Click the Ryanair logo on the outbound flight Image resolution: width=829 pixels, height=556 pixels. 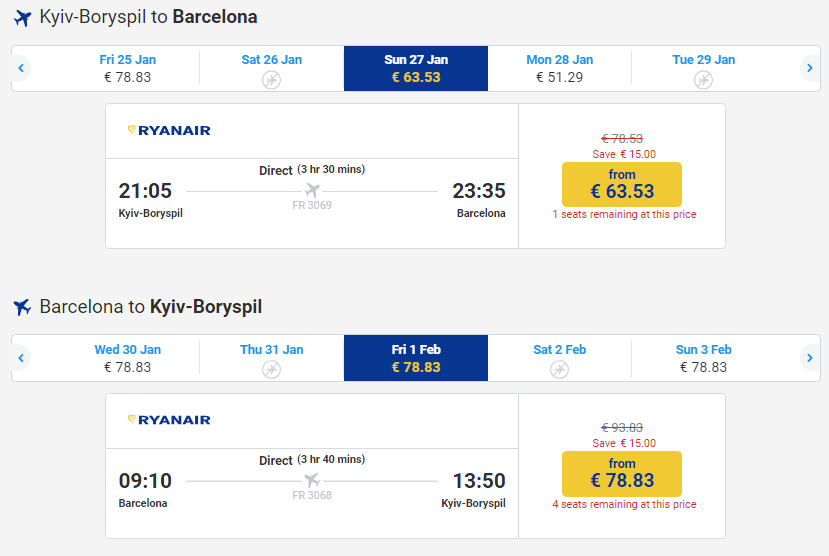pyautogui.click(x=169, y=130)
